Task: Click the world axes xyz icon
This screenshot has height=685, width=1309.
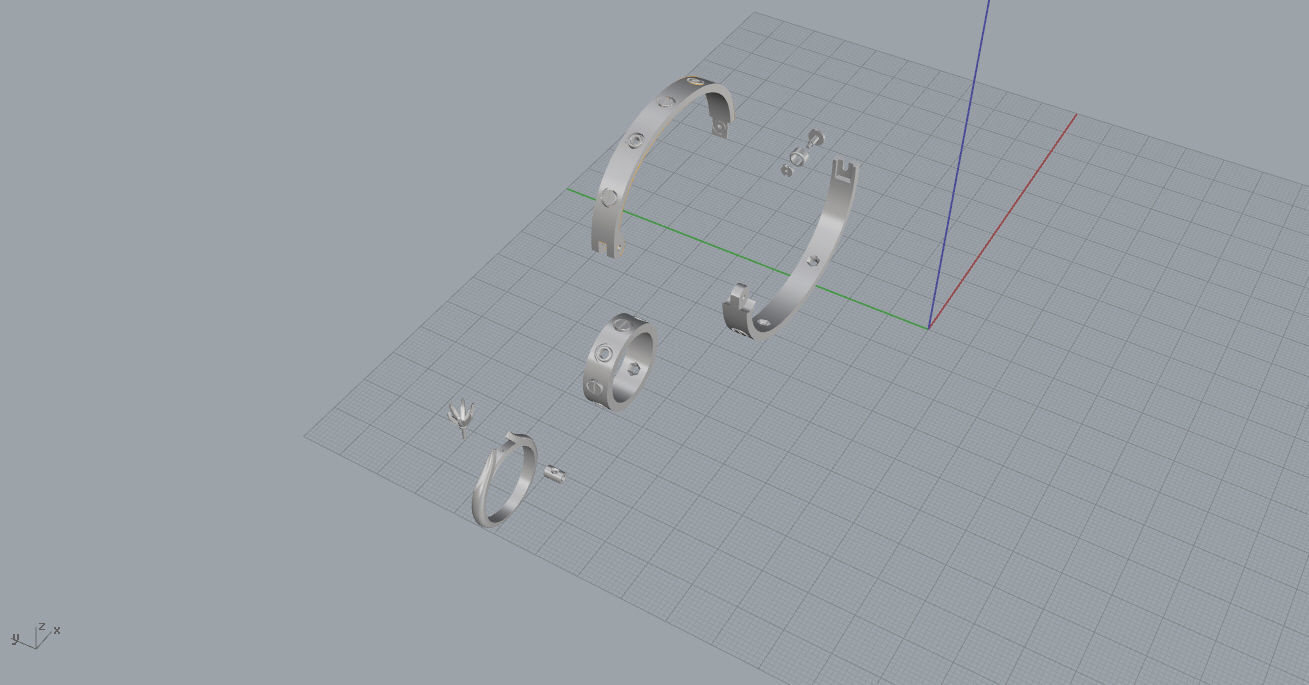Action: [36, 635]
